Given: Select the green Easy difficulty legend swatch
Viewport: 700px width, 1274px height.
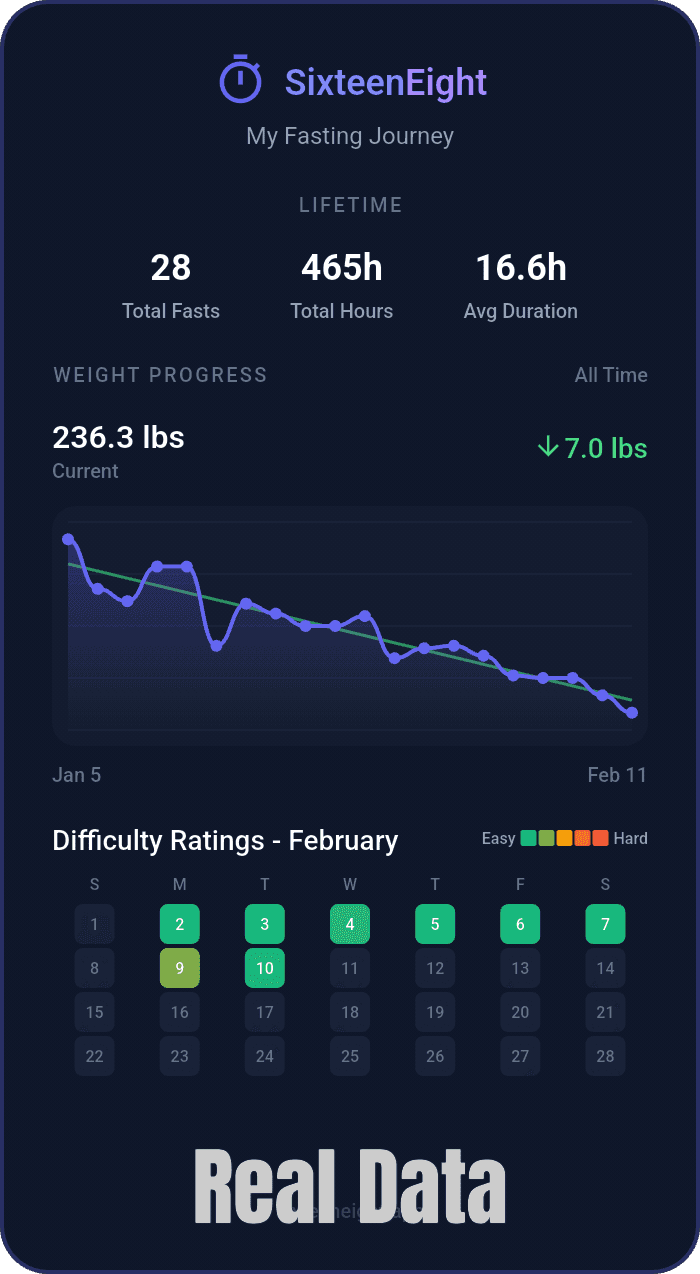Looking at the screenshot, I should click(x=528, y=838).
